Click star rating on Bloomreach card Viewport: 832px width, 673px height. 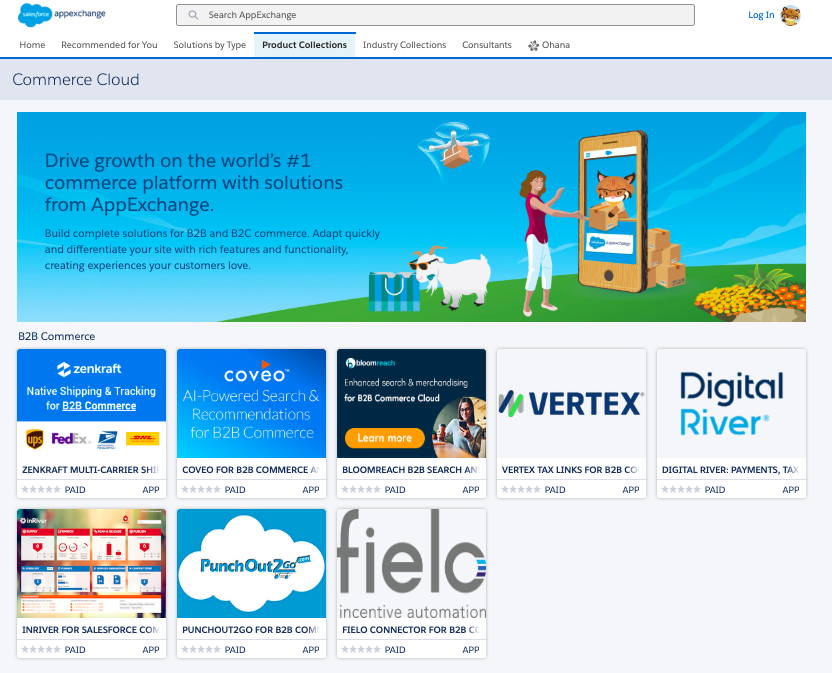tap(361, 489)
